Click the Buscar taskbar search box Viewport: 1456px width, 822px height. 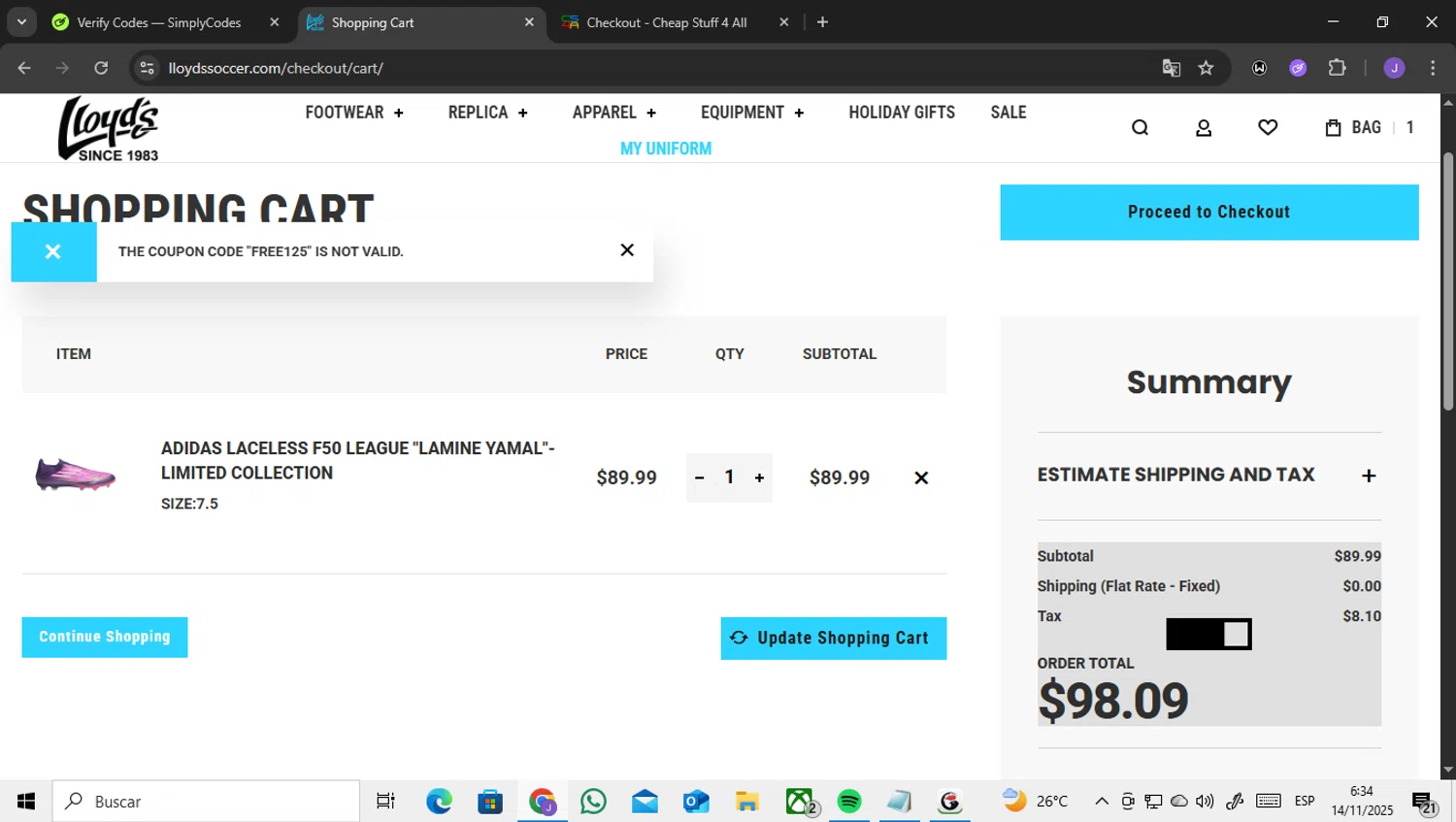[206, 802]
